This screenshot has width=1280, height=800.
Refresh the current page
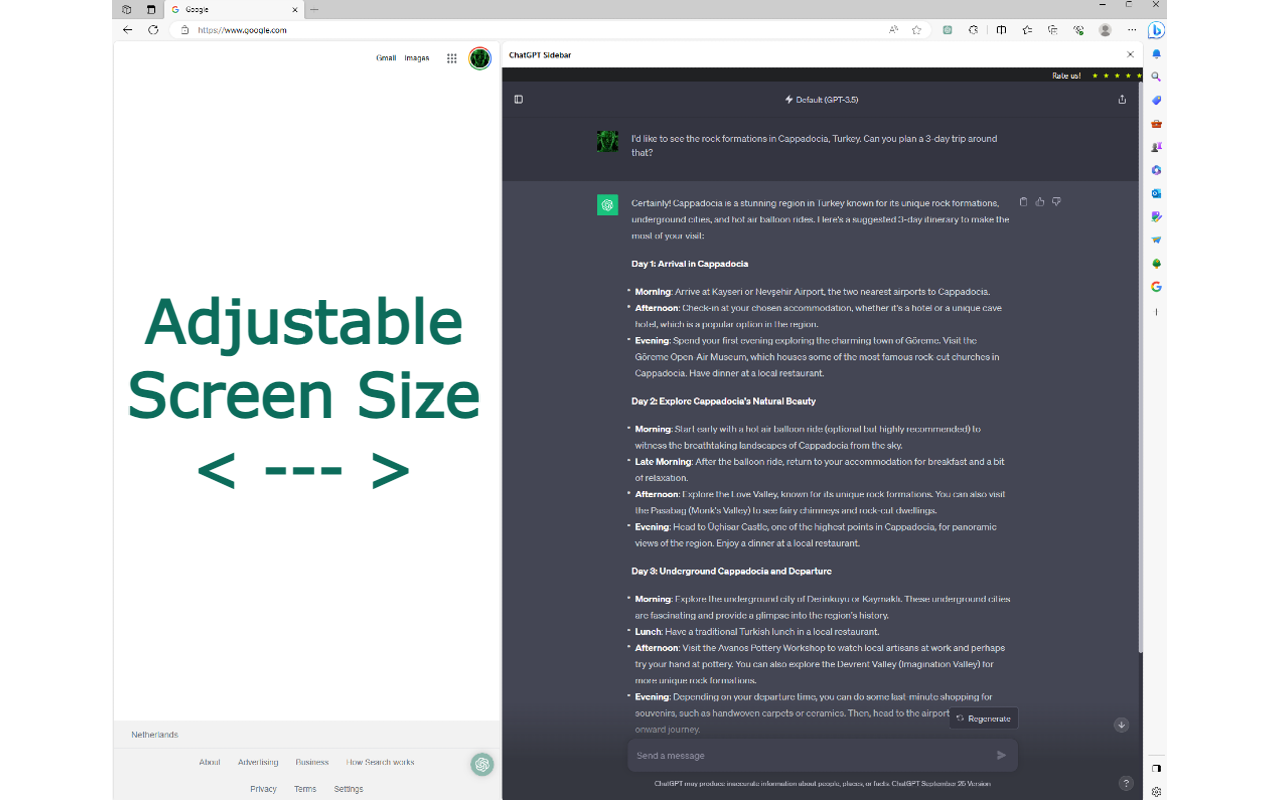(x=153, y=30)
